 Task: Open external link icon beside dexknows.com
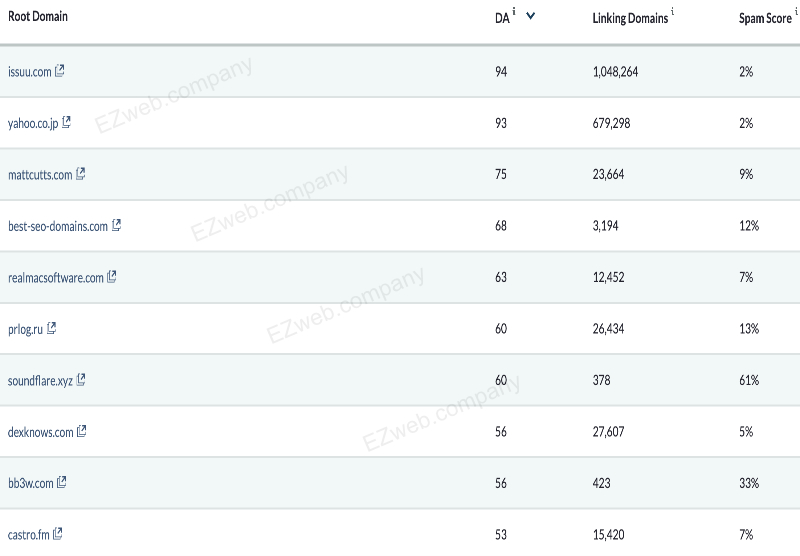pyautogui.click(x=82, y=432)
